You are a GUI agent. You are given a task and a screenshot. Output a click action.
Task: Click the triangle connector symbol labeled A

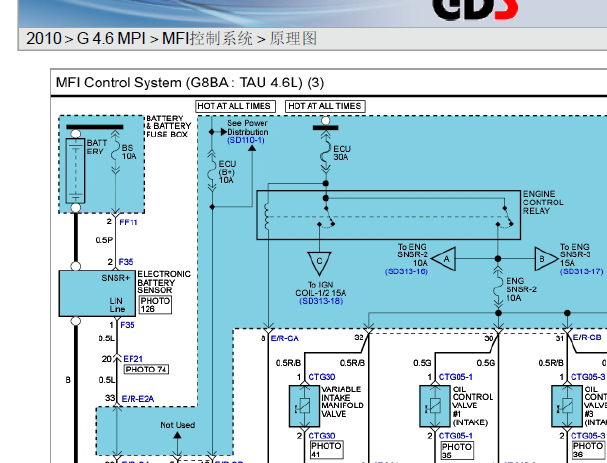(444, 259)
